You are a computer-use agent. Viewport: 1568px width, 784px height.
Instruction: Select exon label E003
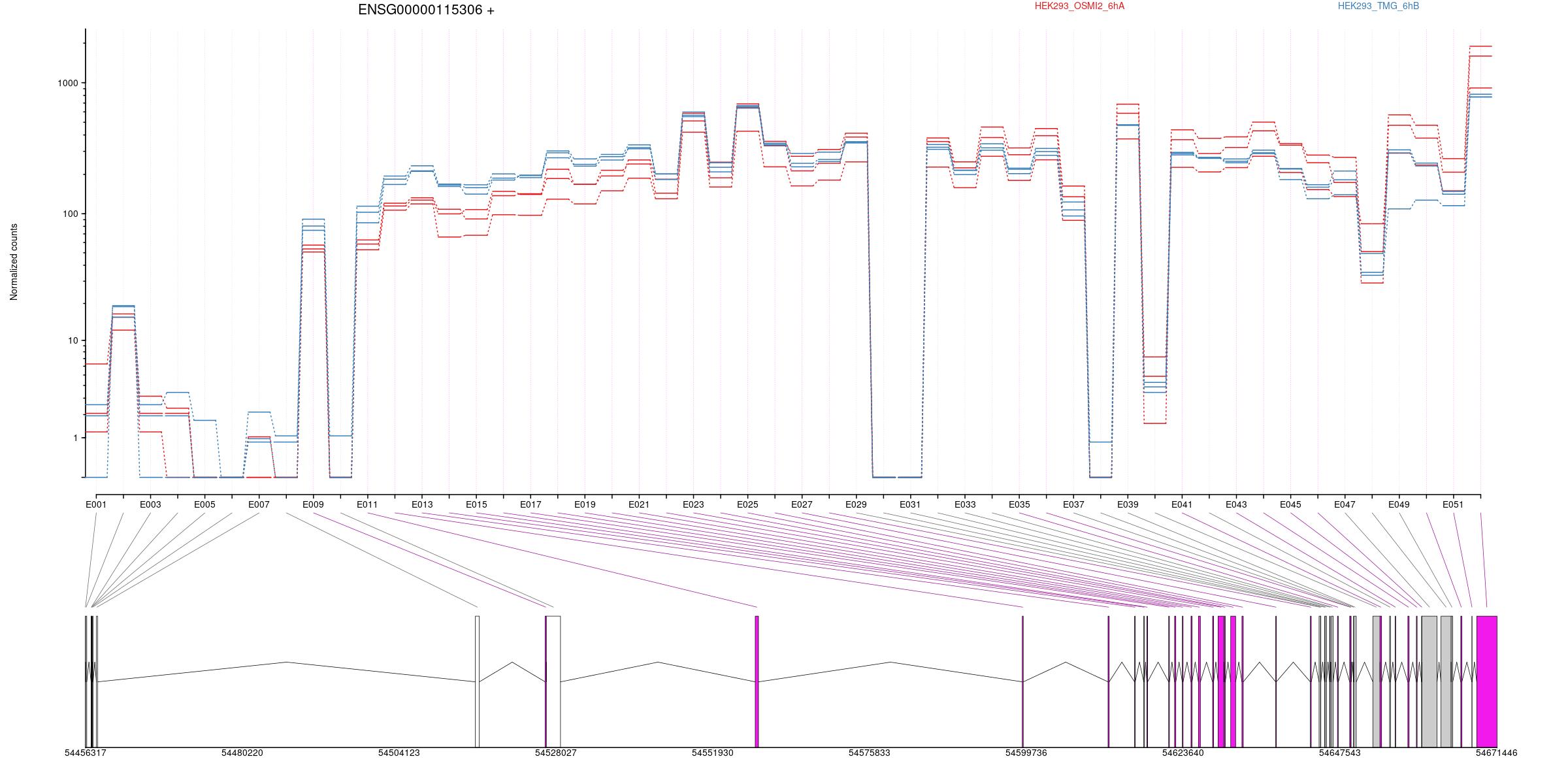tap(150, 504)
